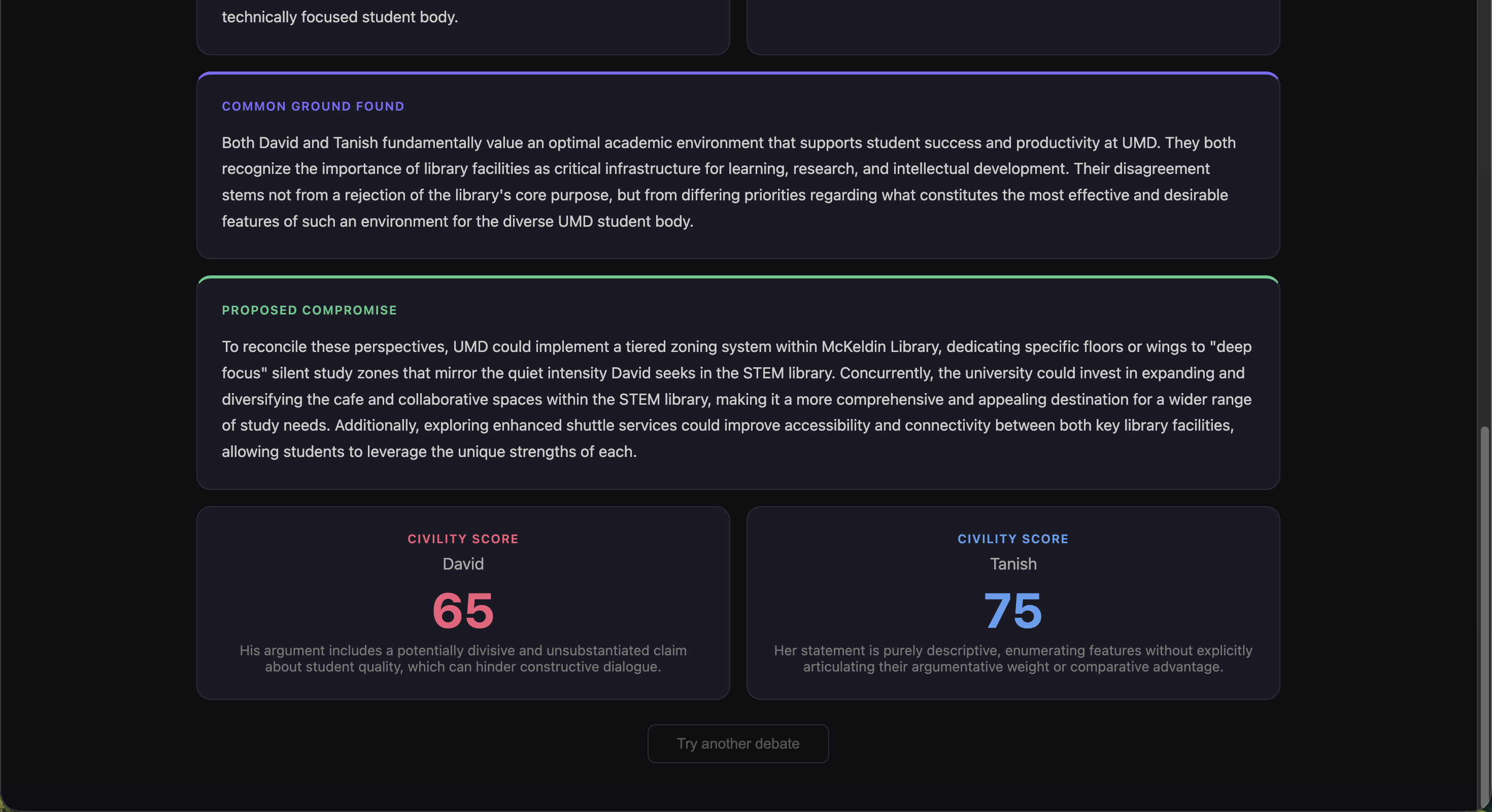
Task: Click the Try another debate button
Action: click(737, 743)
